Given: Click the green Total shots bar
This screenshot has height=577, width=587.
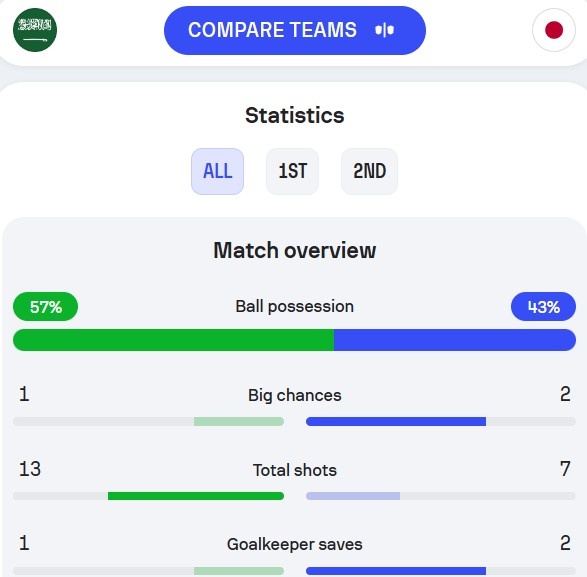Looking at the screenshot, I should click(x=196, y=496).
